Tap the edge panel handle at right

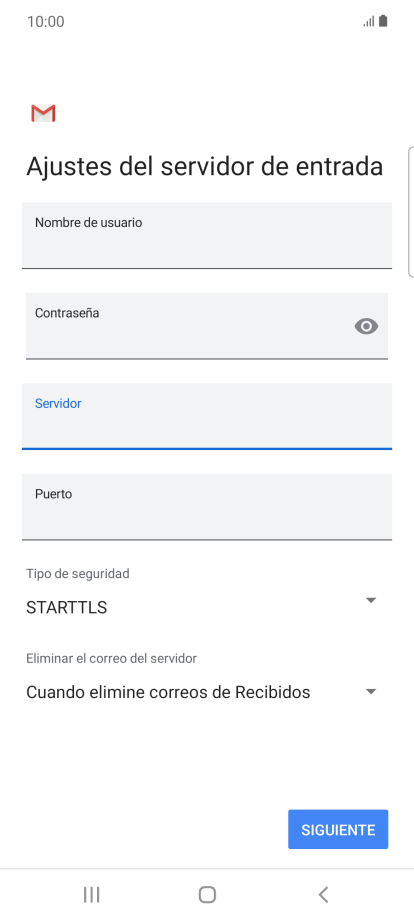pyautogui.click(x=411, y=211)
